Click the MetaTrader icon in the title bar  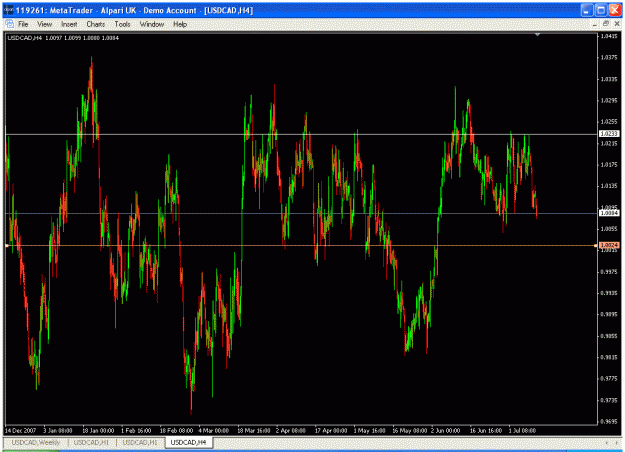tap(8, 10)
